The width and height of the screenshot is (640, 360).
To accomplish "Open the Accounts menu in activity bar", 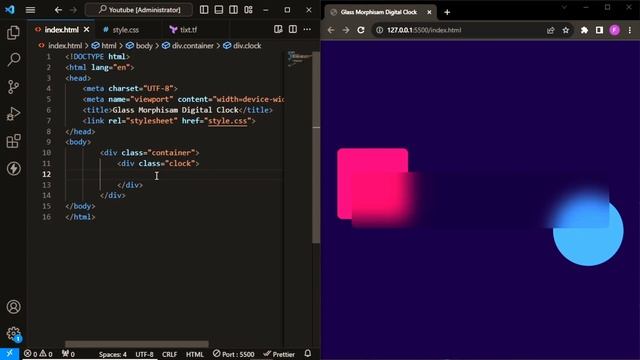I will pos(13,307).
